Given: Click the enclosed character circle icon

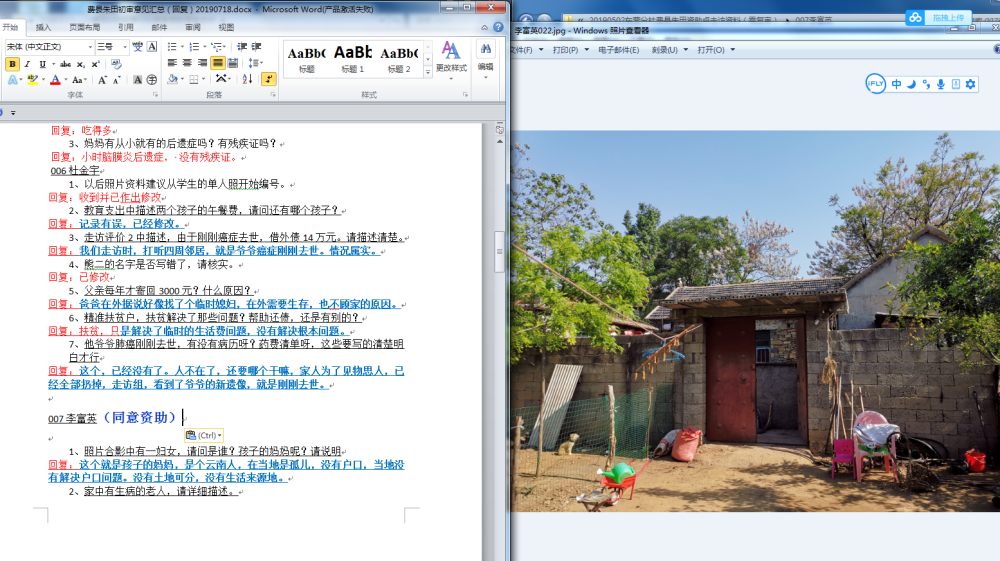Looking at the screenshot, I should (152, 80).
